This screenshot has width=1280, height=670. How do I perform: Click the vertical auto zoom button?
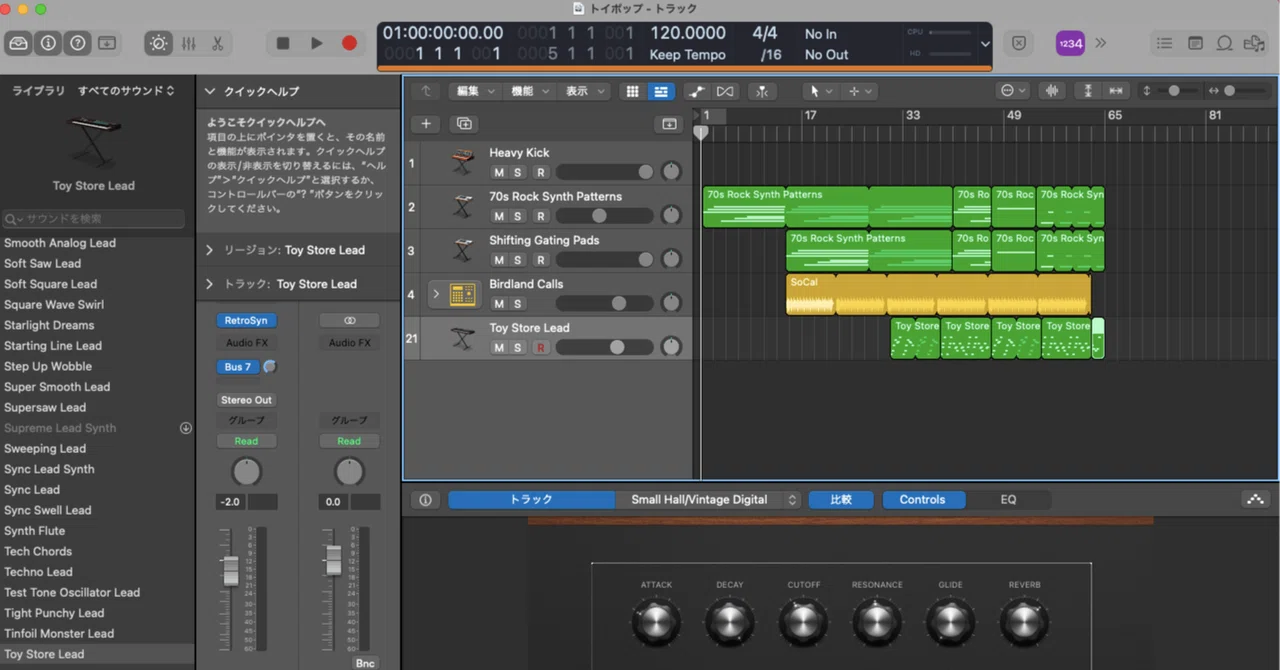pyautogui.click(x=1088, y=91)
